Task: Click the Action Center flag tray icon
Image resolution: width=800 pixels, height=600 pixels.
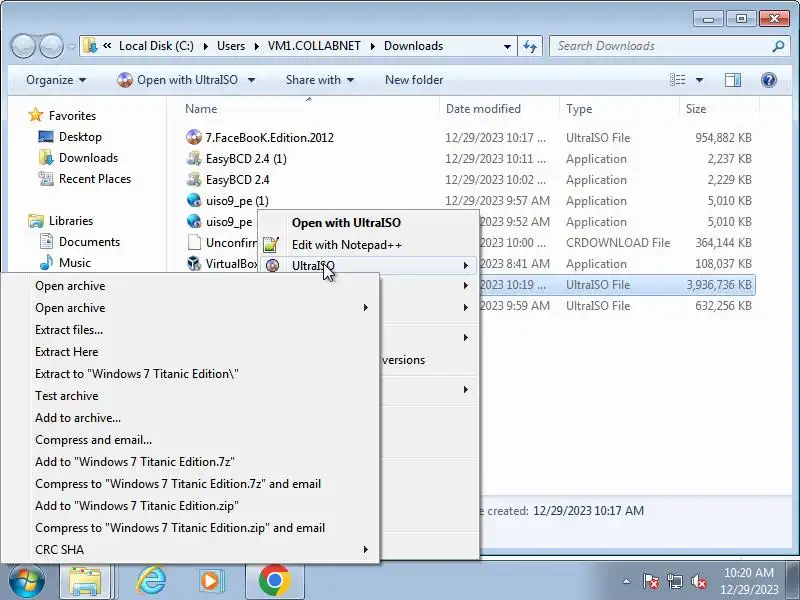Action: [651, 581]
